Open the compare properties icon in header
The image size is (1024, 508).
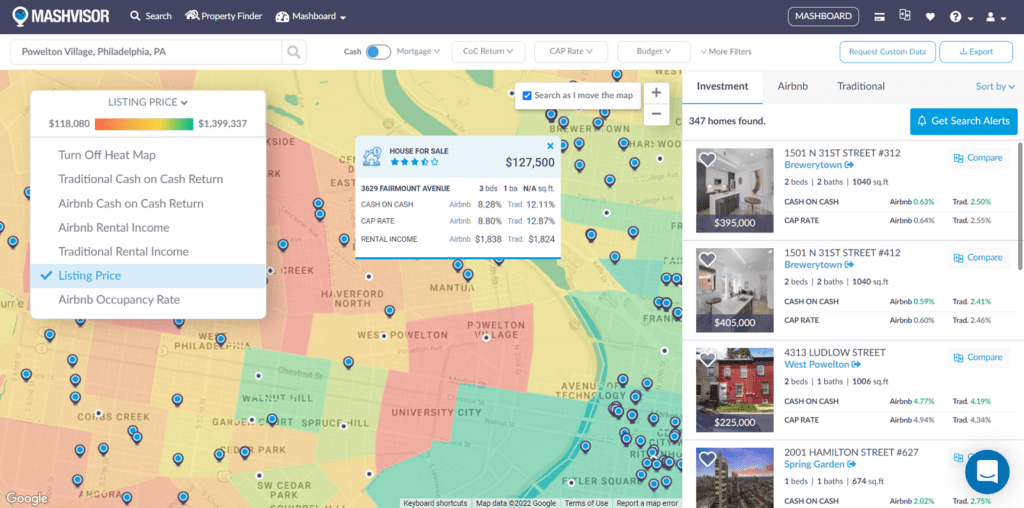pos(905,16)
